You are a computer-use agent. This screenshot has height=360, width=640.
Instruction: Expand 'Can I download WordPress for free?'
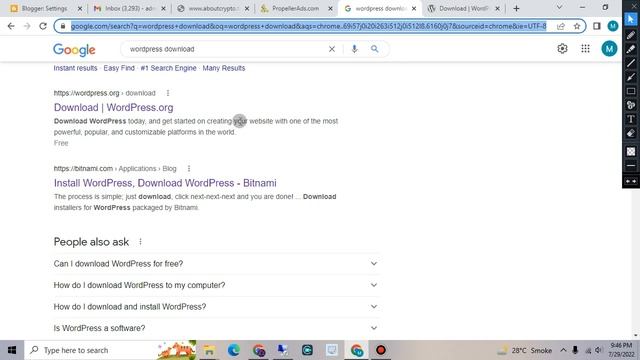[216, 264]
